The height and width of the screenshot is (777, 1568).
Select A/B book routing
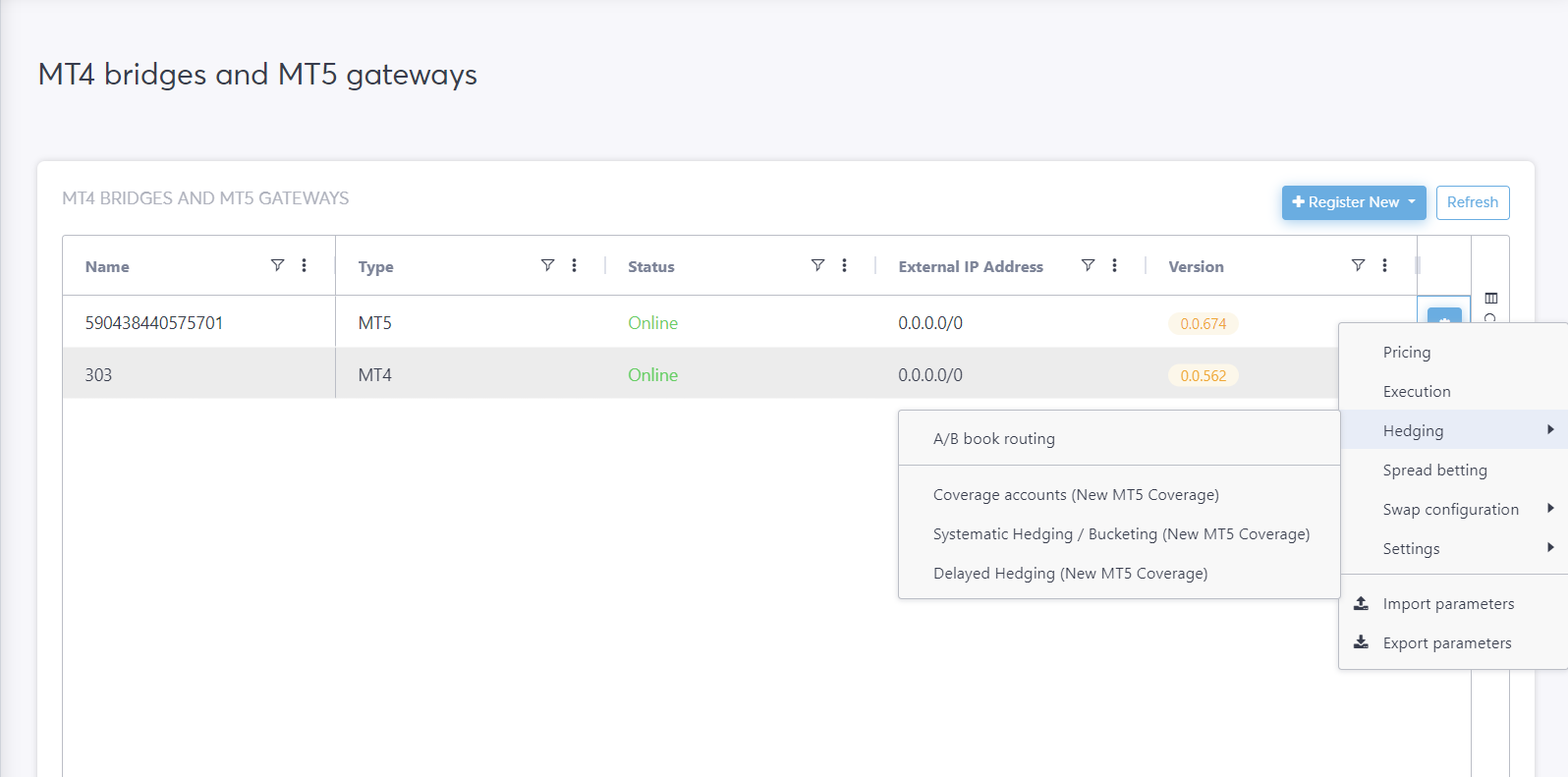click(994, 439)
